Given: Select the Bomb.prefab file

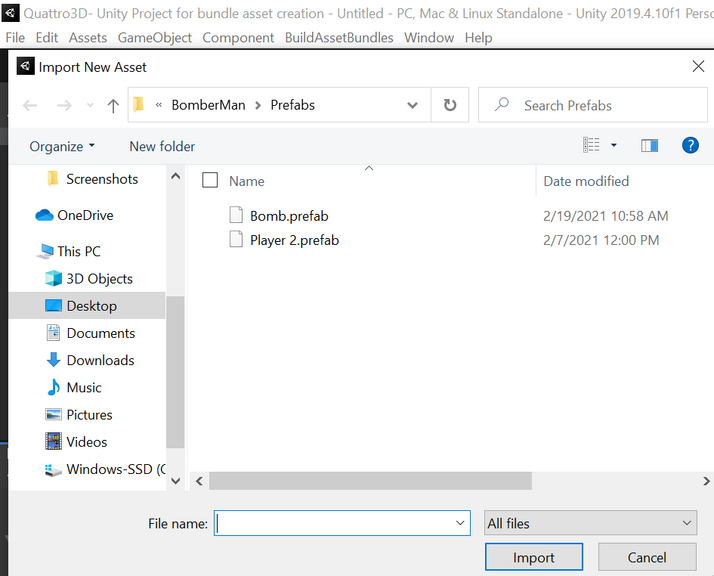Looking at the screenshot, I should point(288,215).
